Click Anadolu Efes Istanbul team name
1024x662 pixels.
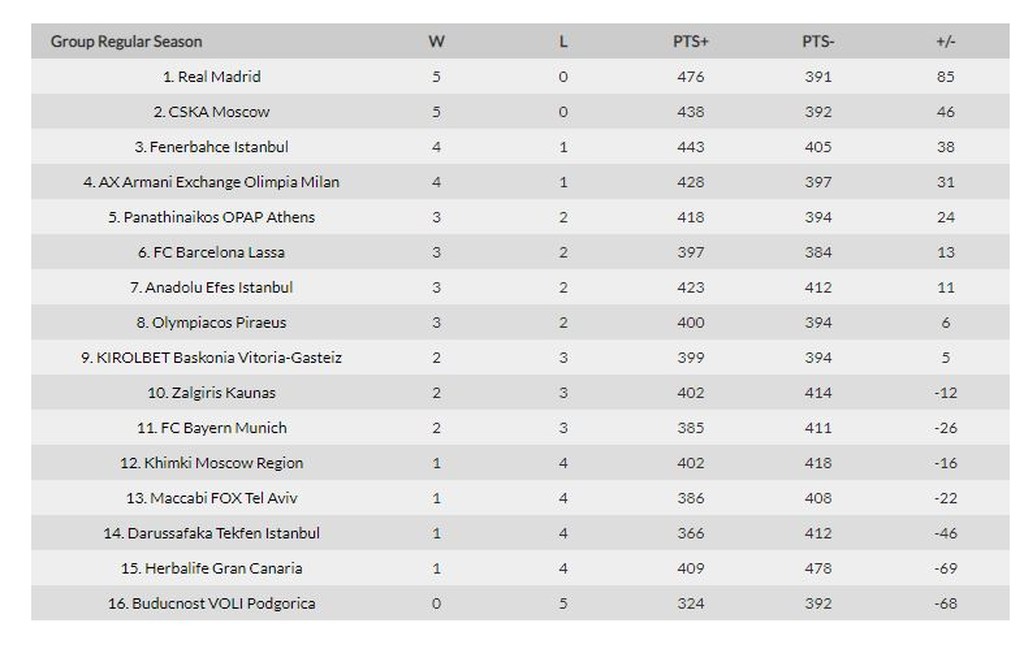pyautogui.click(x=219, y=287)
